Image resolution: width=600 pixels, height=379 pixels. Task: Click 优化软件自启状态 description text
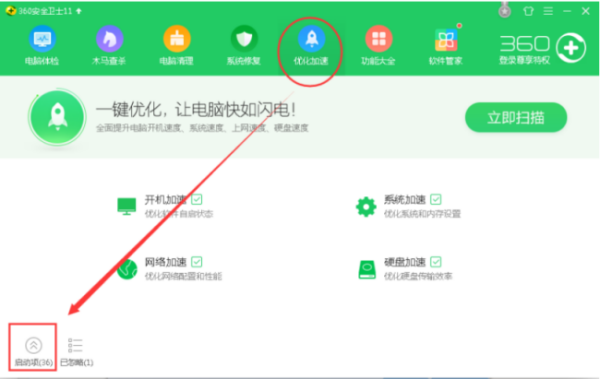[179, 214]
